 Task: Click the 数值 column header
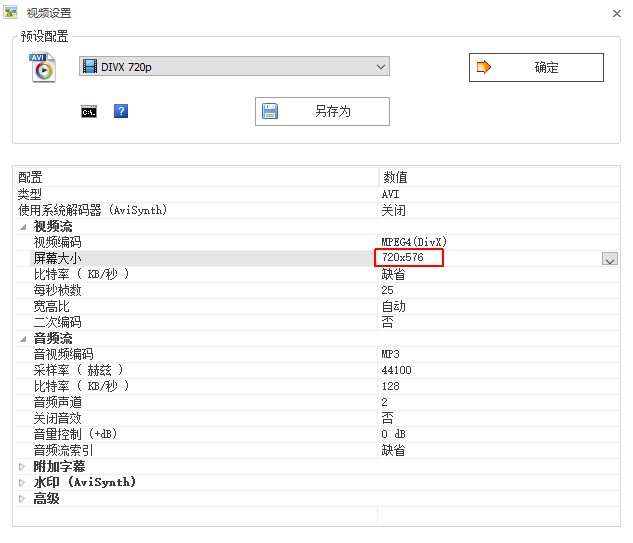click(x=395, y=177)
